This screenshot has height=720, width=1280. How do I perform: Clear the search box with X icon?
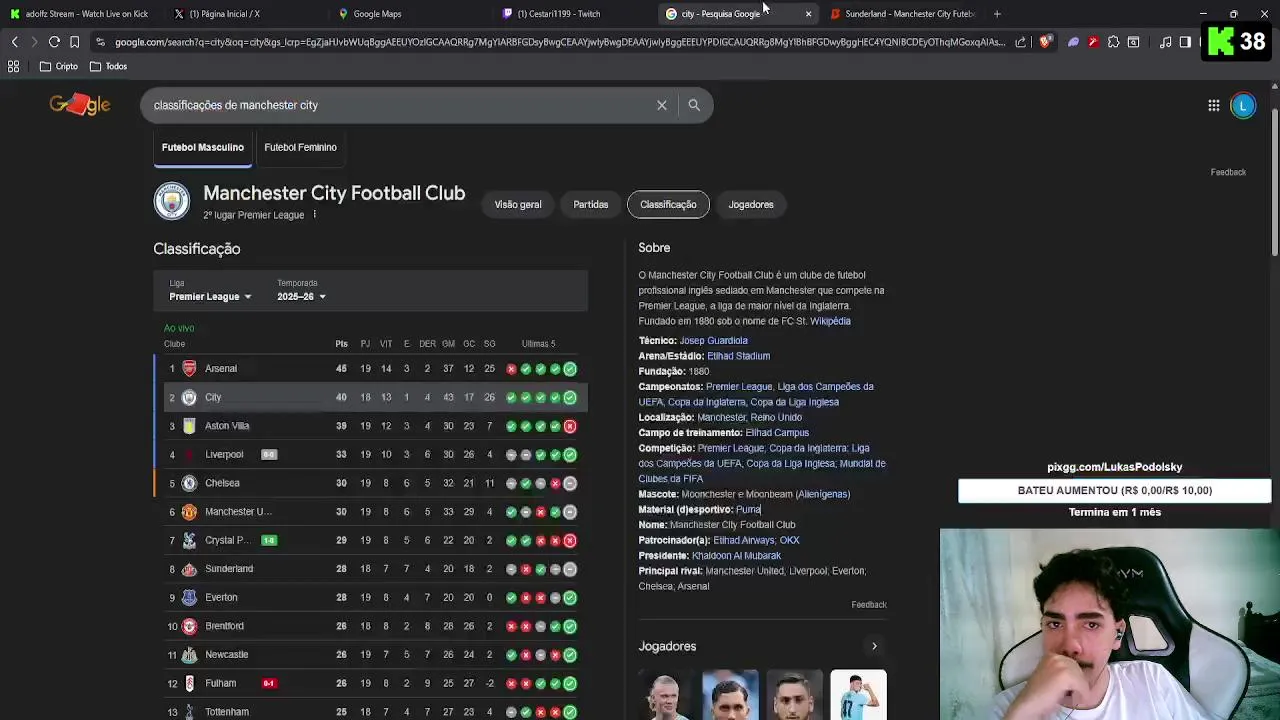point(662,105)
